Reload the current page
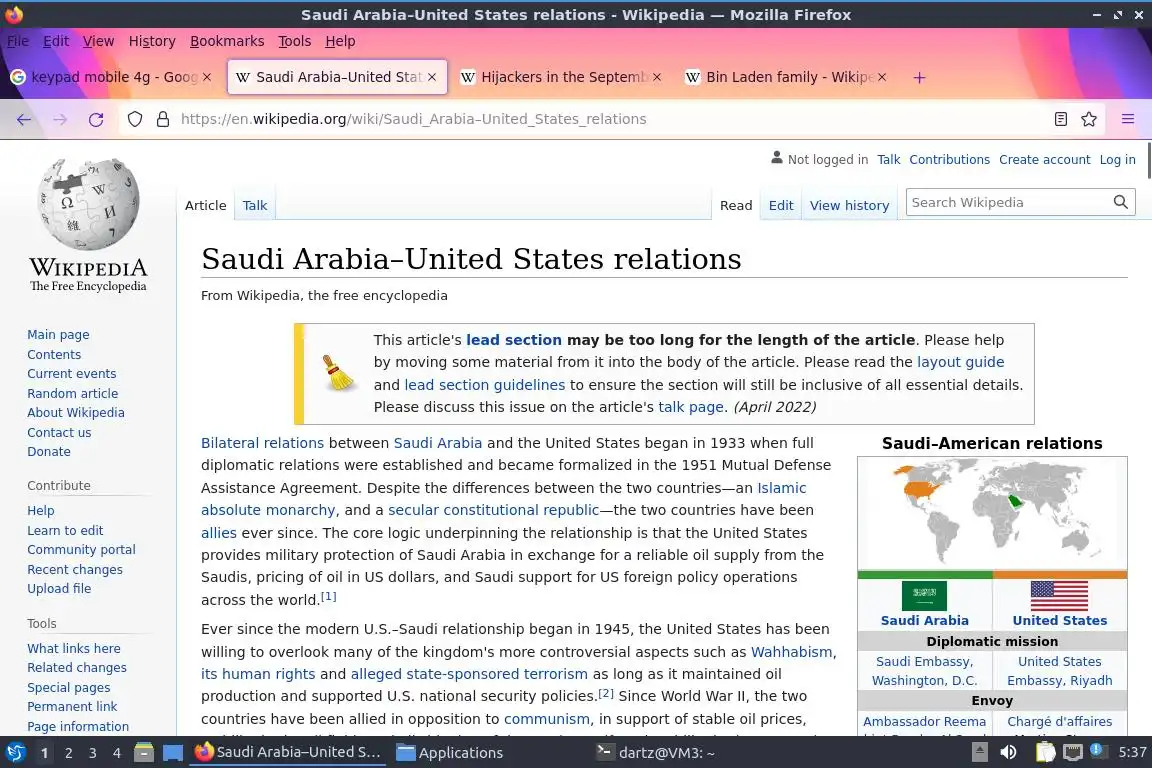The width and height of the screenshot is (1152, 768). click(x=96, y=119)
